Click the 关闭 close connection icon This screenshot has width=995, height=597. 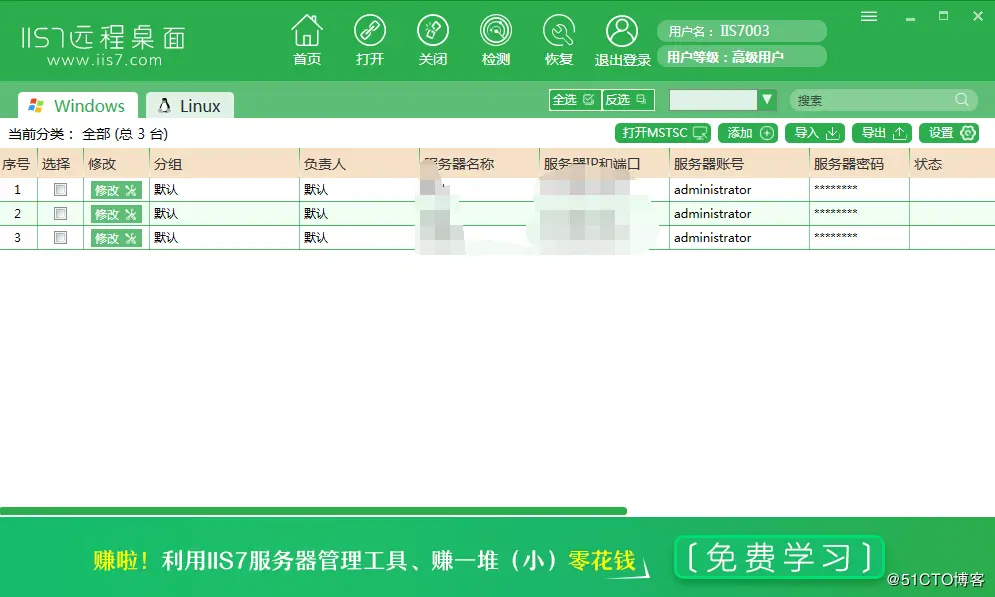coord(433,40)
